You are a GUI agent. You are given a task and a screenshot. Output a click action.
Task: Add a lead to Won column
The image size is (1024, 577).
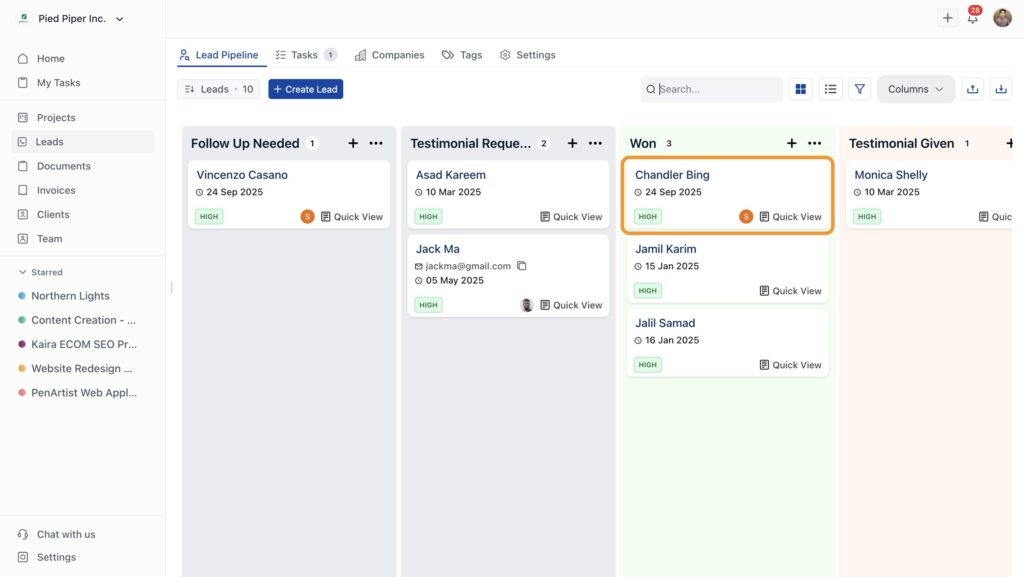click(791, 144)
